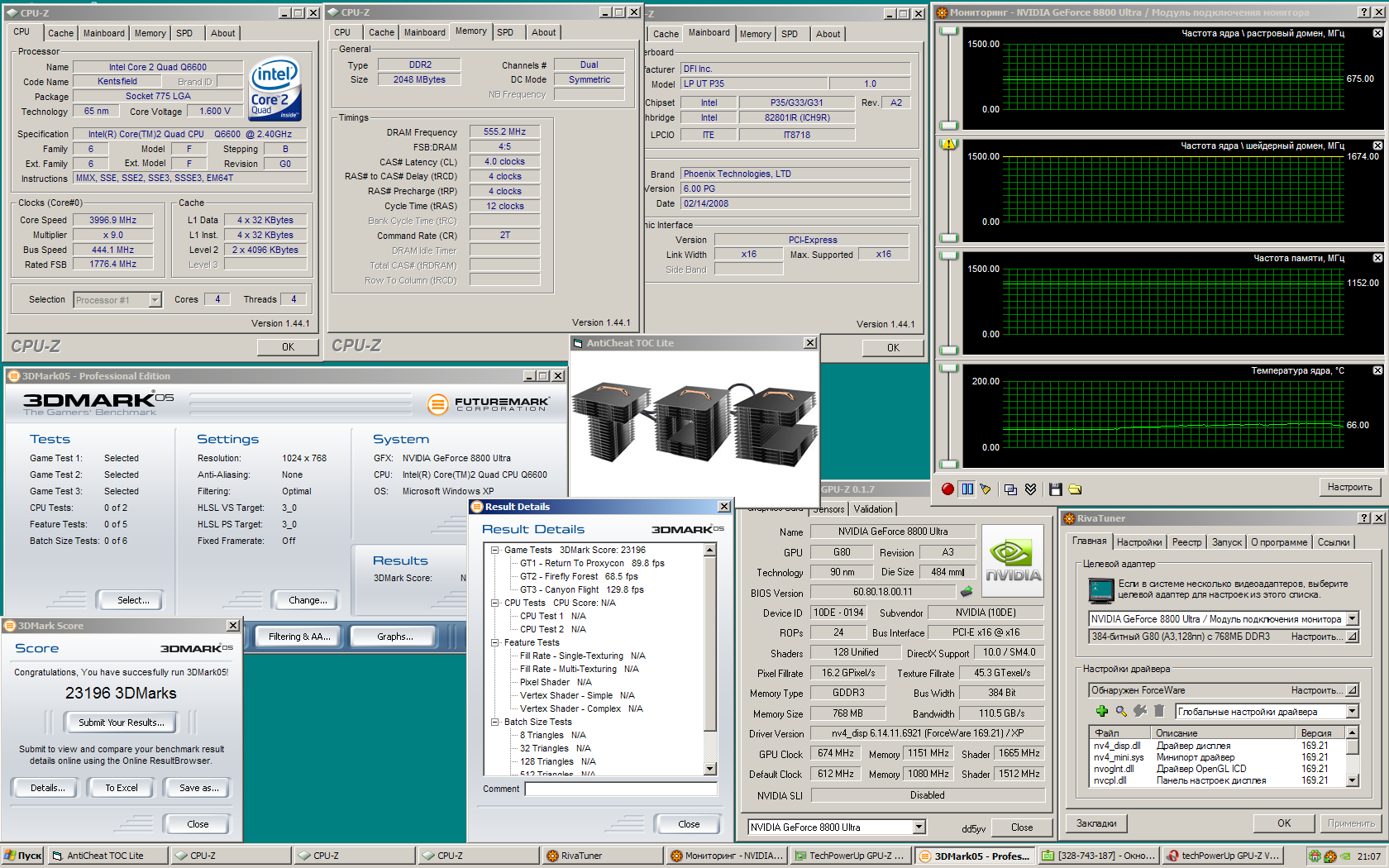Open the About tab in the CPU-Z Mainboard window
This screenshot has height=868, width=1389.
click(828, 34)
